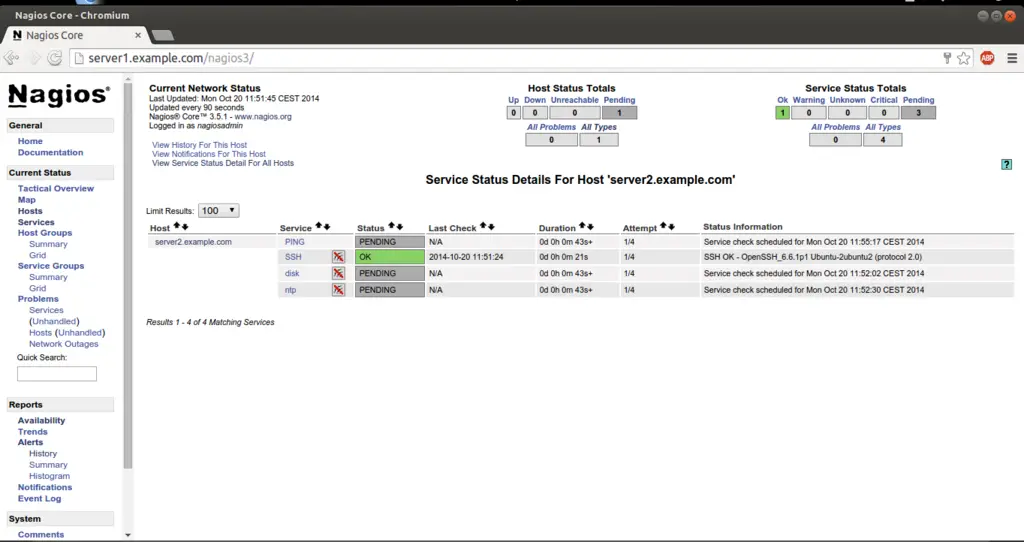Open the Adblock Plus extension

pyautogui.click(x=987, y=58)
